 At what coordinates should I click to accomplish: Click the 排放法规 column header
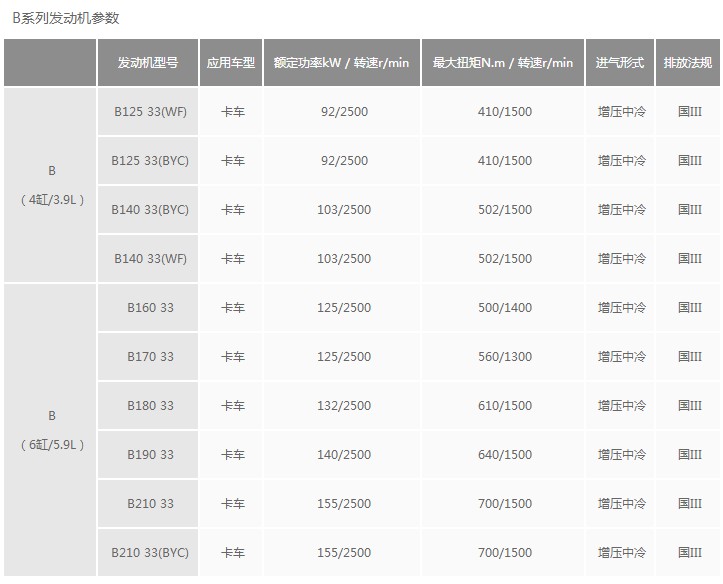tap(688, 62)
